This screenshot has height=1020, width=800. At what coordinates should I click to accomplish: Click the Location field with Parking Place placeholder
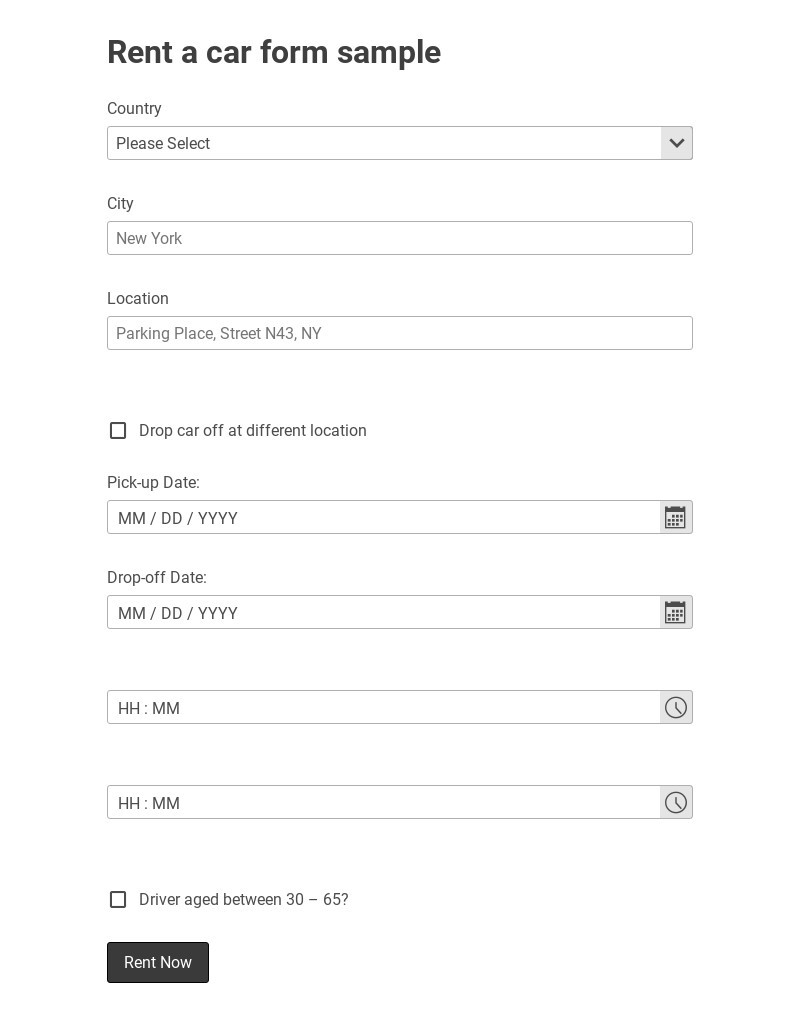(400, 333)
